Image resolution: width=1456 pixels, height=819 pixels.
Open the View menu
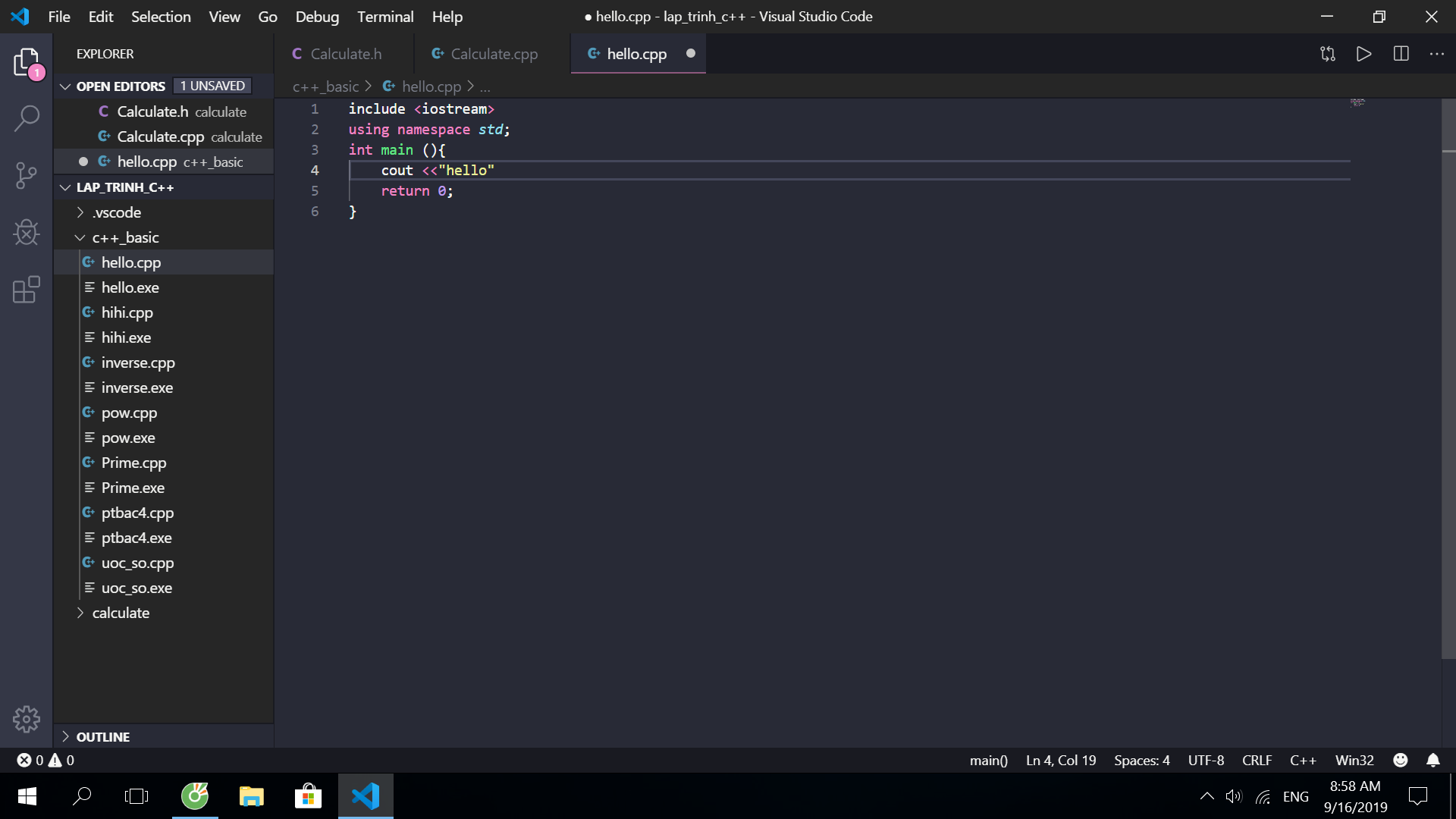click(224, 17)
